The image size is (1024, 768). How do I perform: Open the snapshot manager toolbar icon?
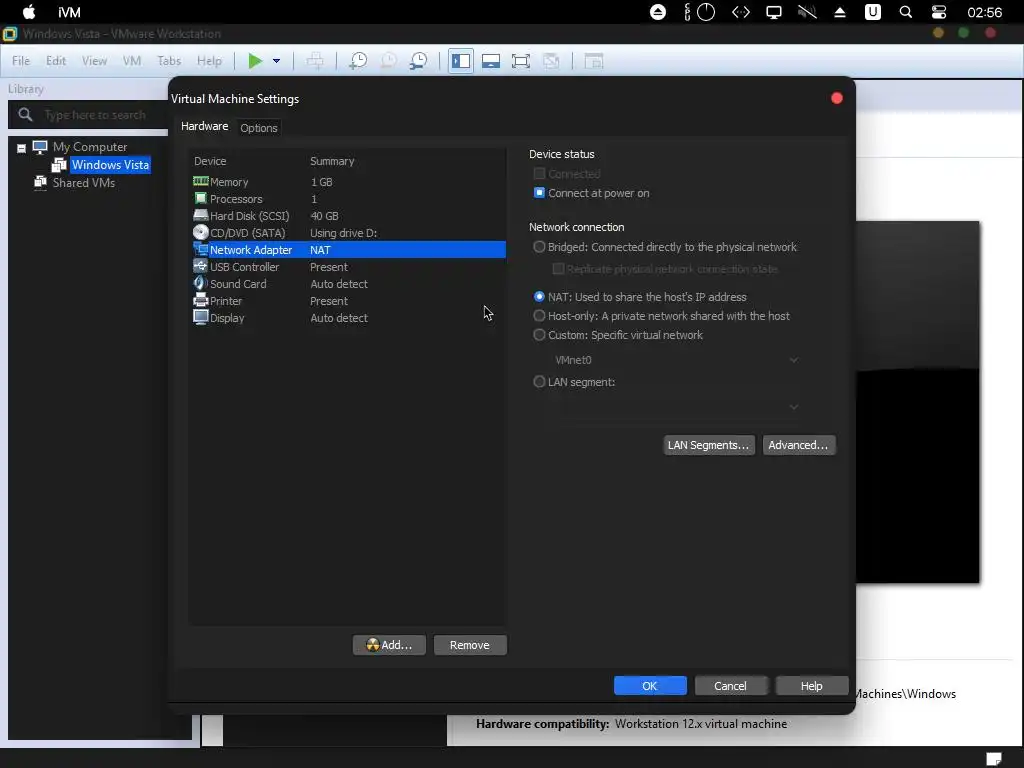coord(419,61)
